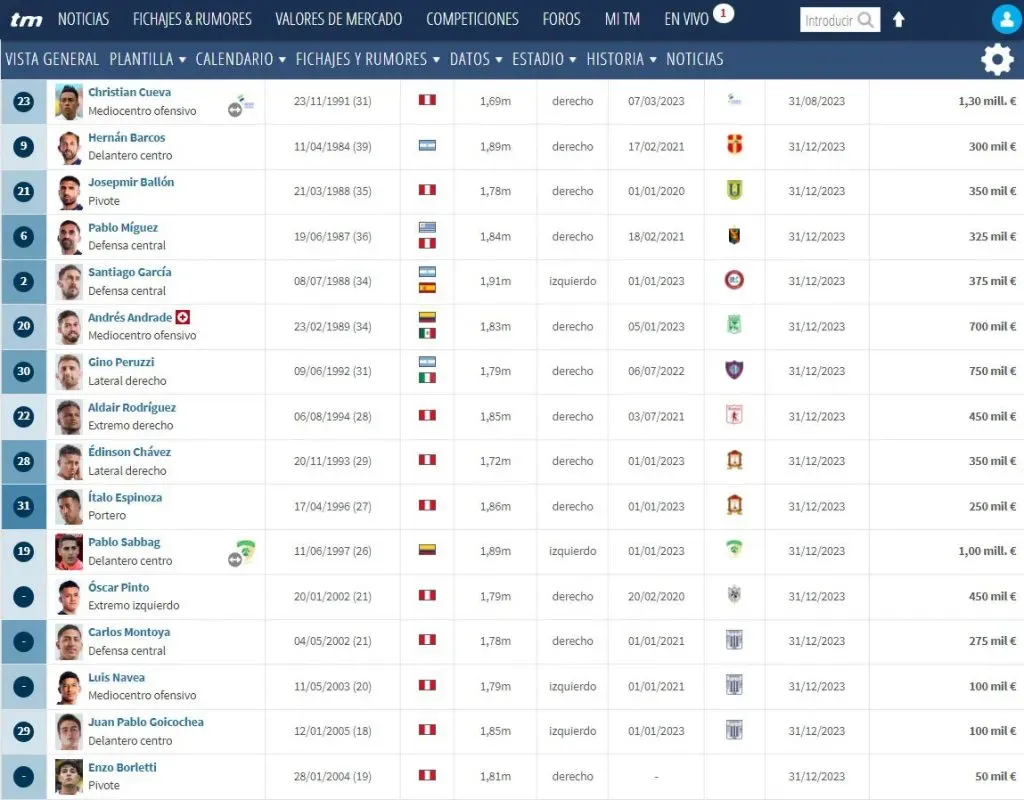This screenshot has width=1024, height=800.
Task: Open Juan Pablo Goicochea's profile link
Action: pyautogui.click(x=145, y=722)
